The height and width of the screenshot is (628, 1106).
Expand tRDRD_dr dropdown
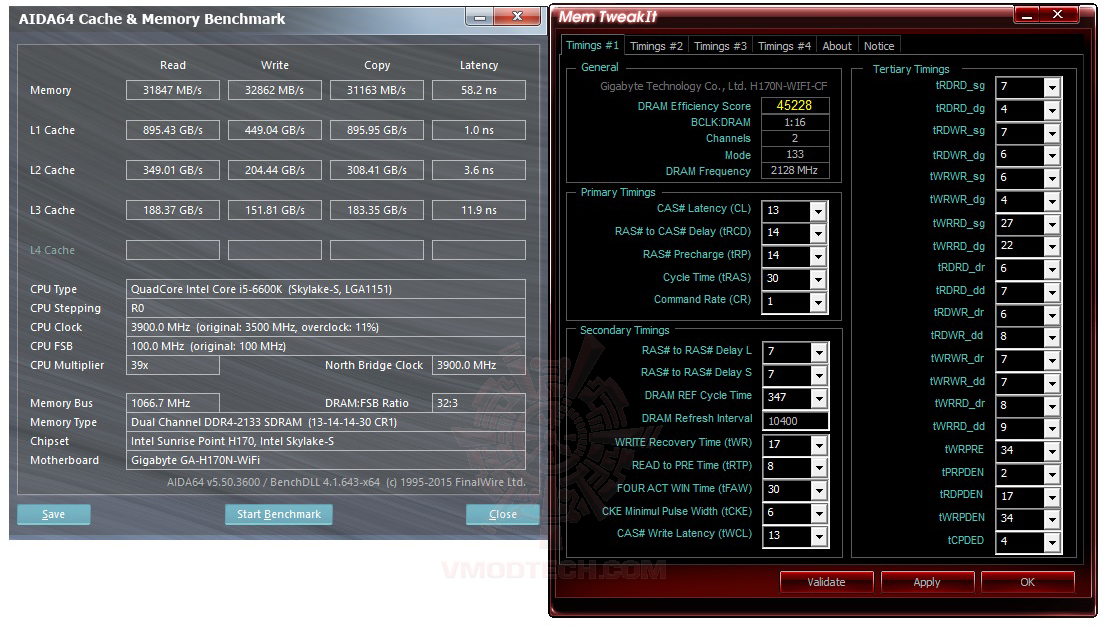(1052, 270)
